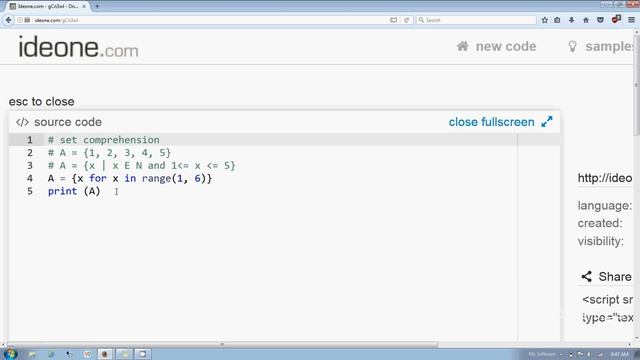
Task: Open the 'new code' link
Action: pos(506,47)
